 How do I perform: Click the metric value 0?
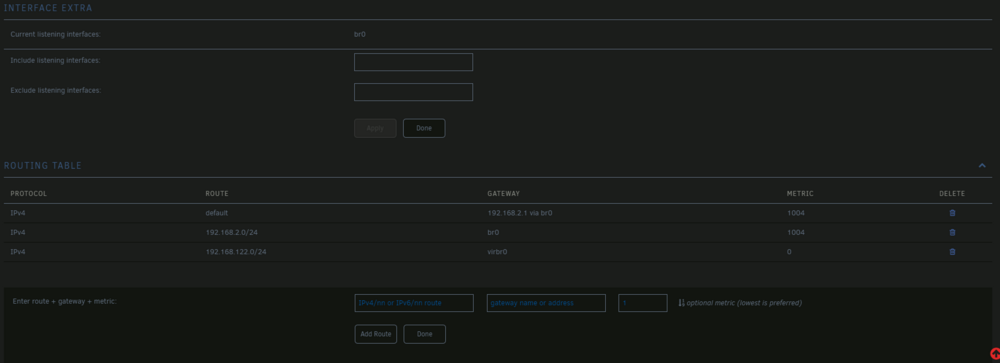click(789, 252)
